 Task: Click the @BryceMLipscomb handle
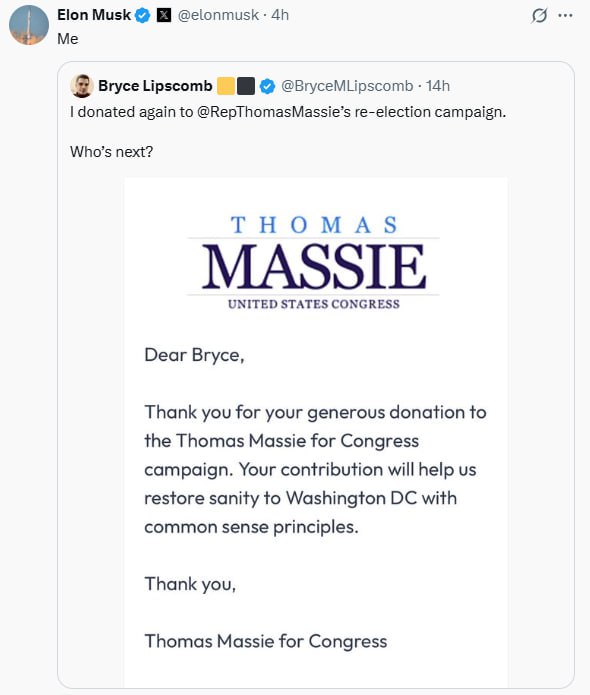click(x=347, y=86)
